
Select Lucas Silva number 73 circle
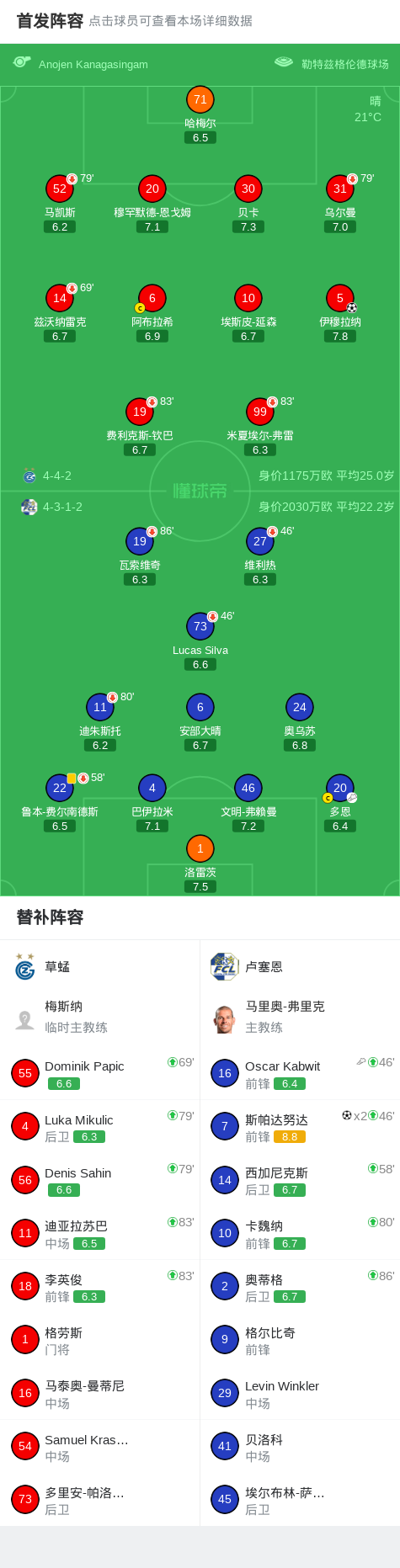point(200,626)
